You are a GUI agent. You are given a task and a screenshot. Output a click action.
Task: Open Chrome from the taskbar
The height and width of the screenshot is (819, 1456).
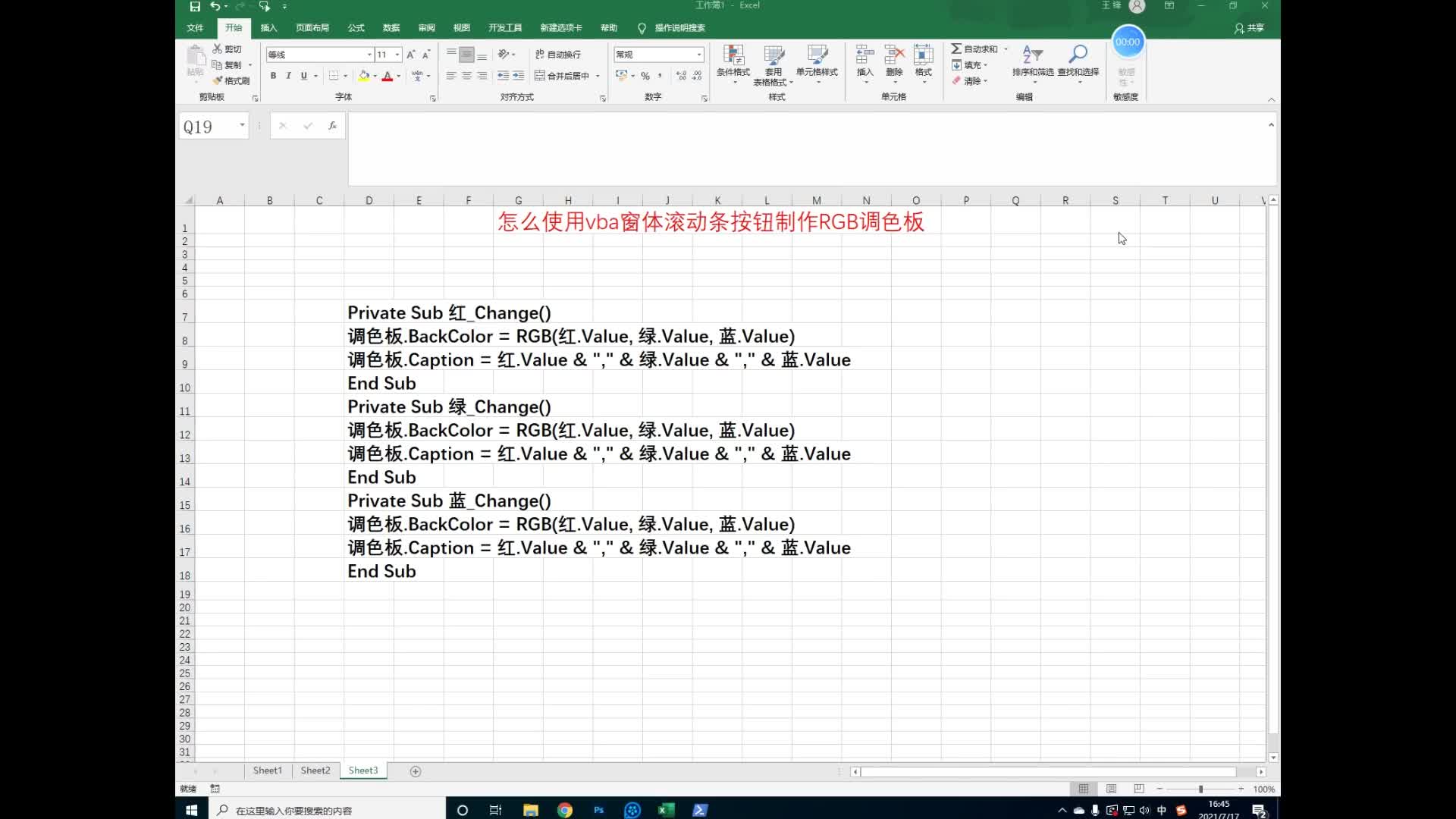coord(565,810)
